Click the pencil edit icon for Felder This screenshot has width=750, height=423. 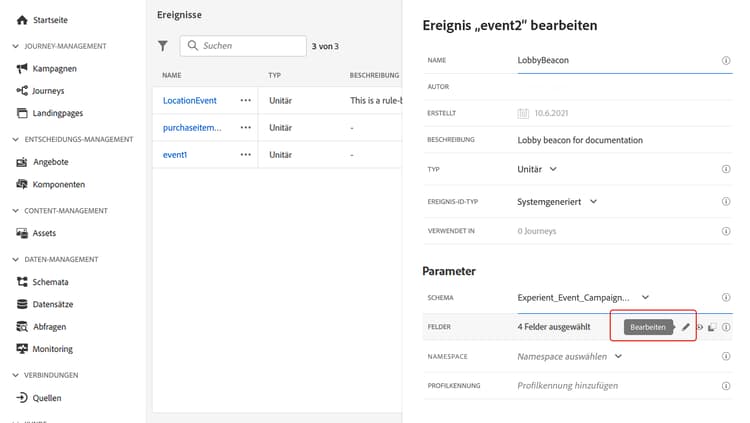click(685, 327)
